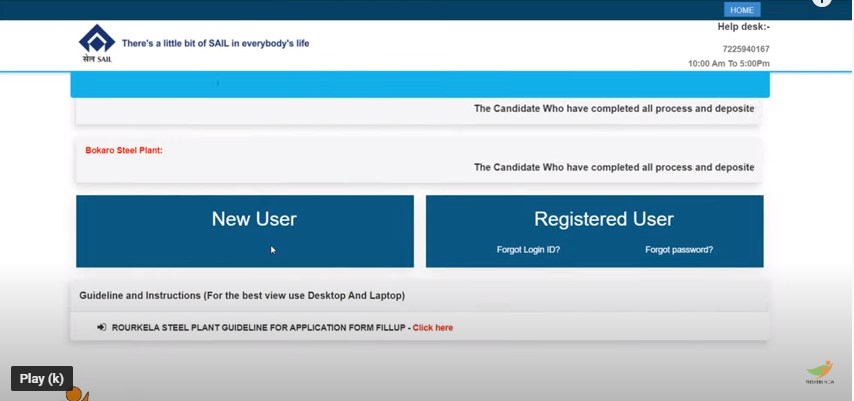This screenshot has width=854, height=401.
Task: Click the Play (k) video control
Action: 42,379
